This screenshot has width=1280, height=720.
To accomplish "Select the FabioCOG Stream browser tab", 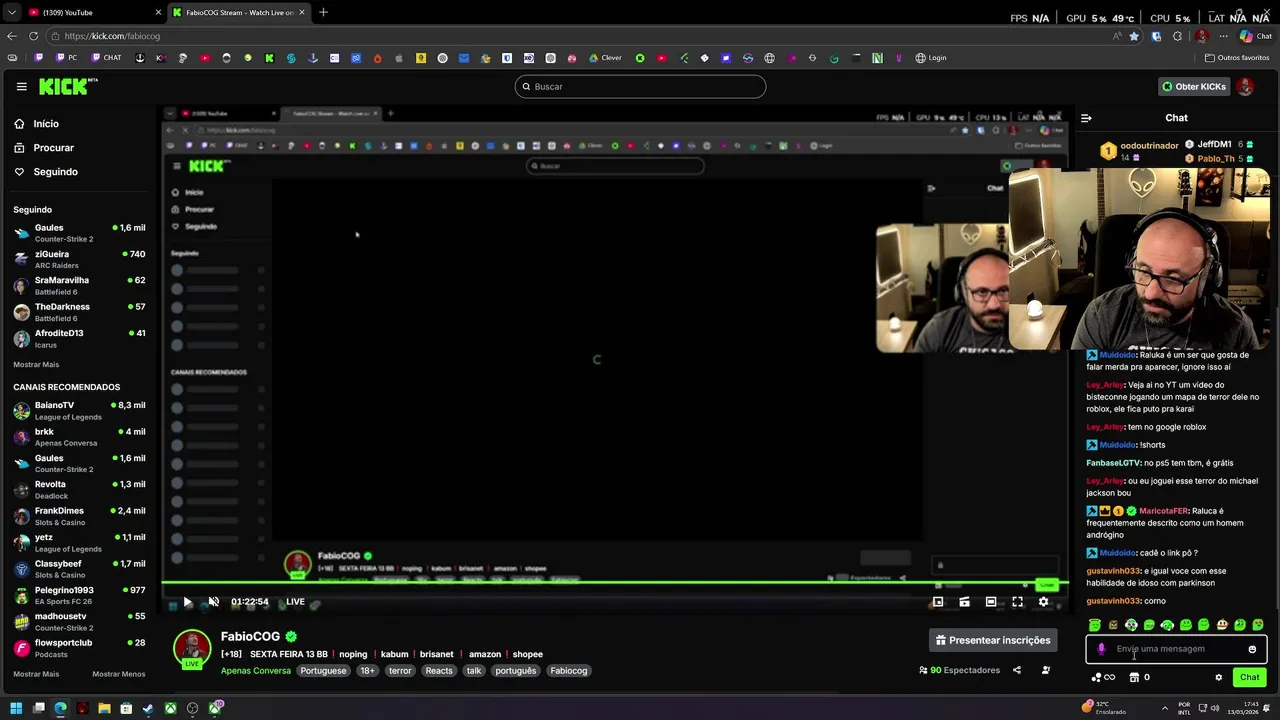I will click(238, 12).
